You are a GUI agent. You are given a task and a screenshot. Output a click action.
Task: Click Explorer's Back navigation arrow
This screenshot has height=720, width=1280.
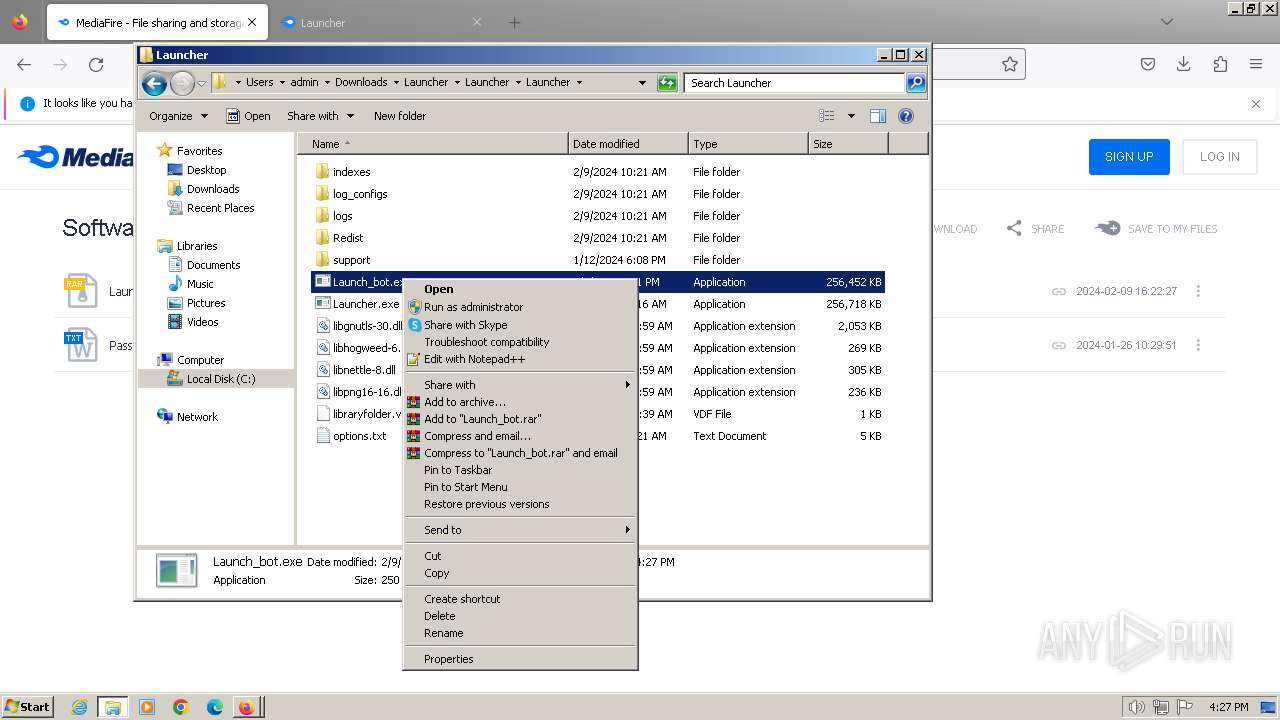[154, 83]
